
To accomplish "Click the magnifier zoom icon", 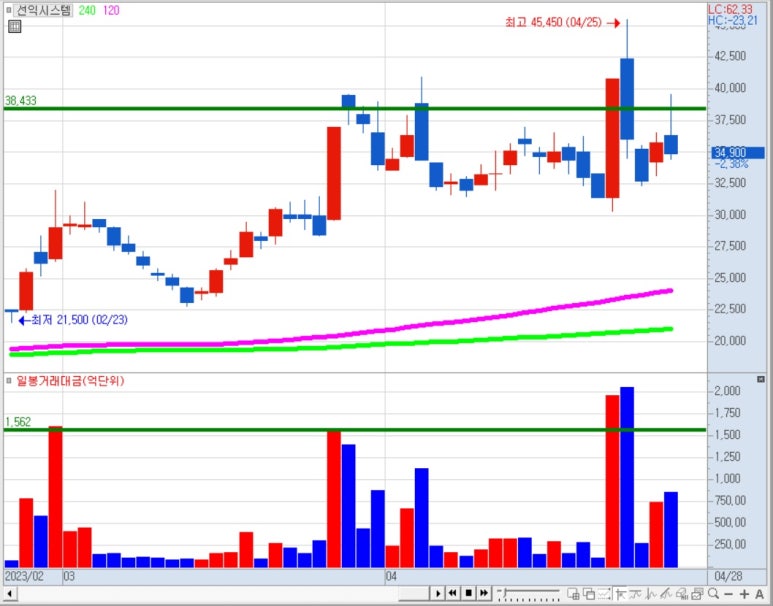I will pos(713,594).
